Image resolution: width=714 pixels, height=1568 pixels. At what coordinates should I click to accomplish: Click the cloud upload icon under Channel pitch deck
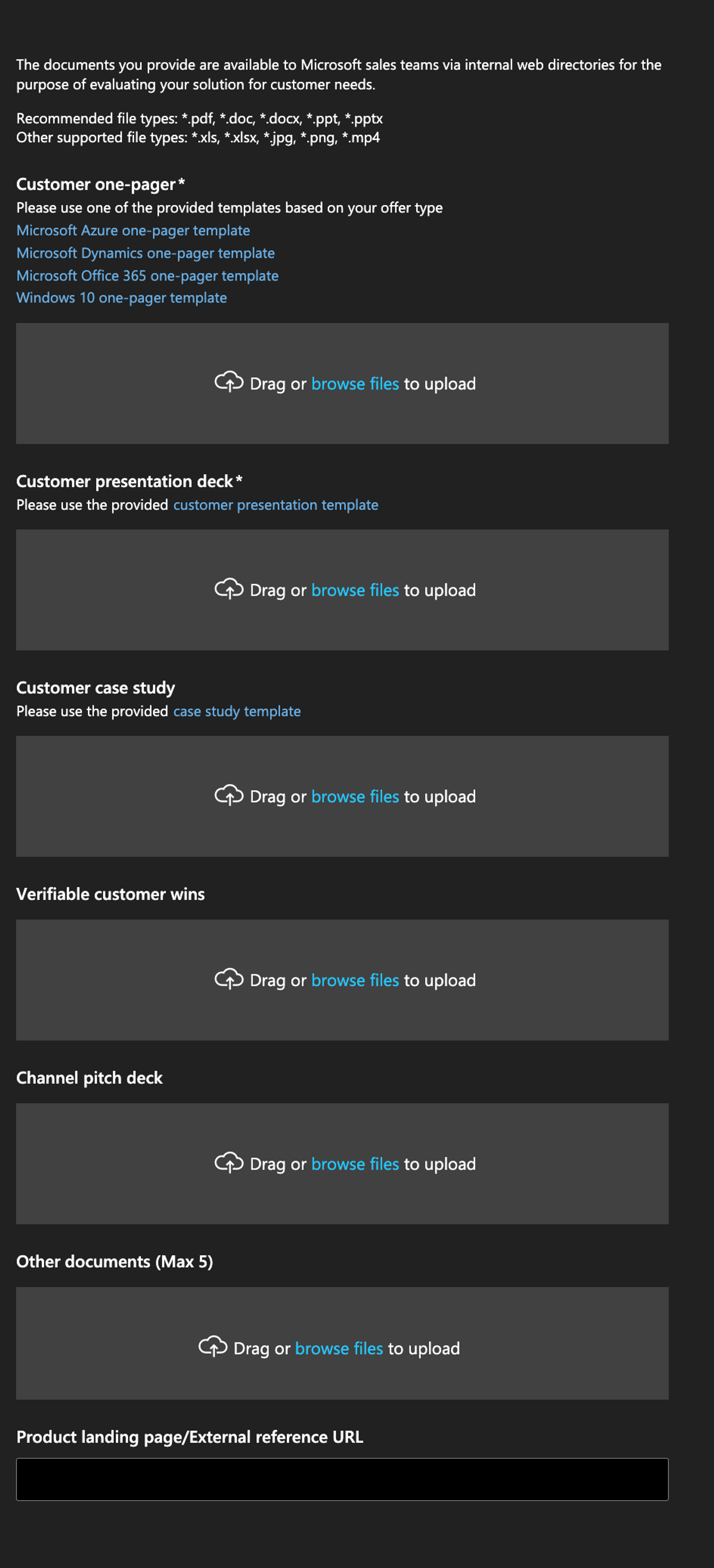(x=229, y=1162)
